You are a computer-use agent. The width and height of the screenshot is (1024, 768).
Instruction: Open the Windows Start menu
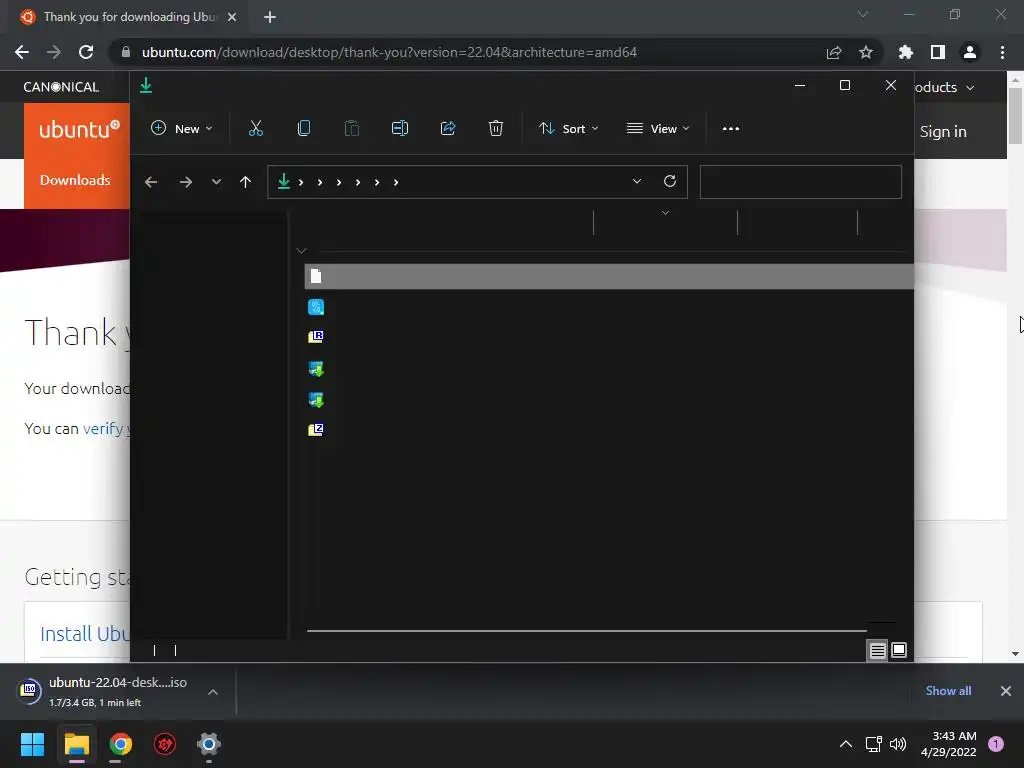[x=32, y=744]
